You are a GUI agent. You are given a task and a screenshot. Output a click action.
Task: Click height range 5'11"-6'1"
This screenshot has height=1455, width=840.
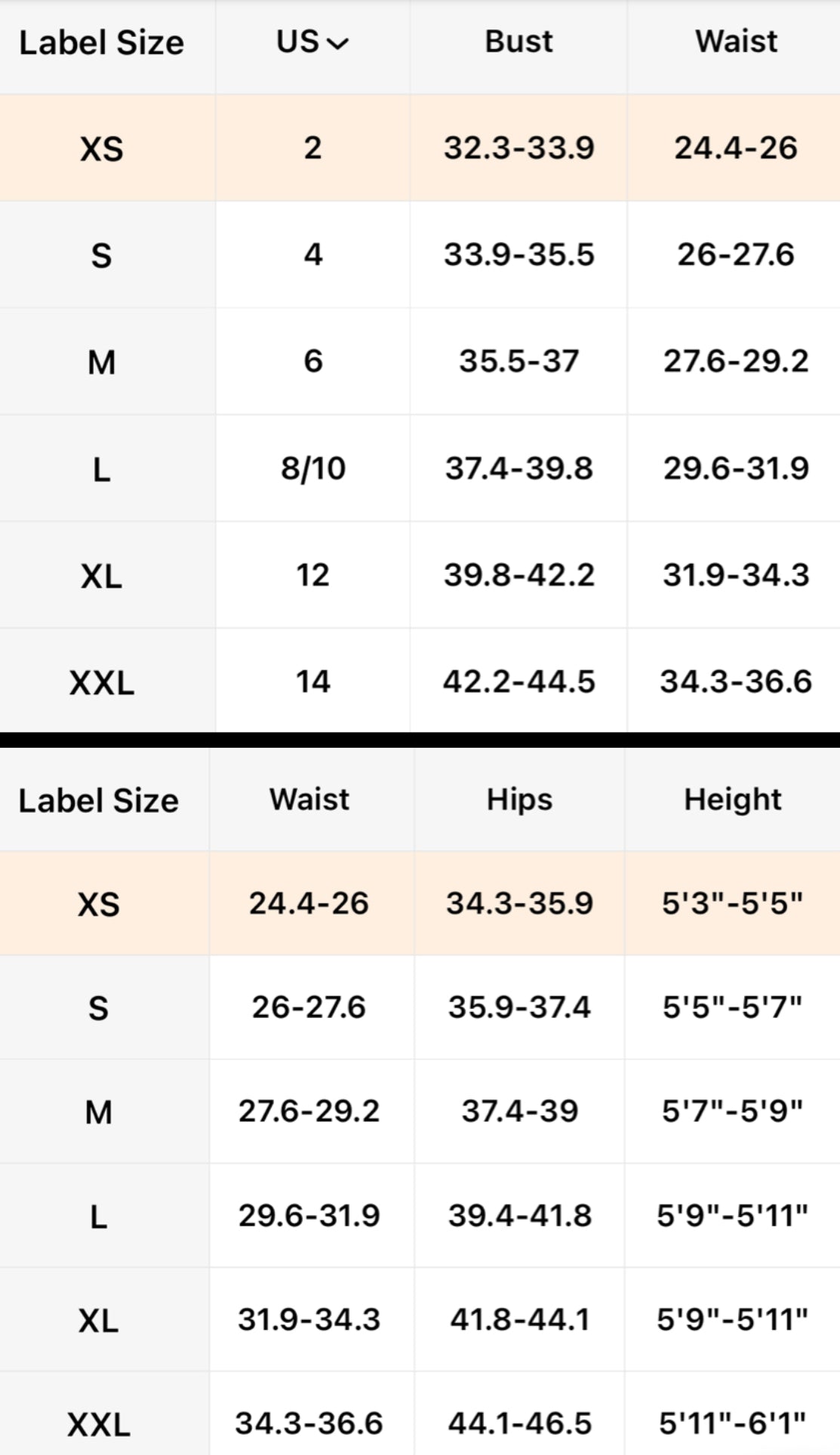pyautogui.click(x=732, y=1424)
